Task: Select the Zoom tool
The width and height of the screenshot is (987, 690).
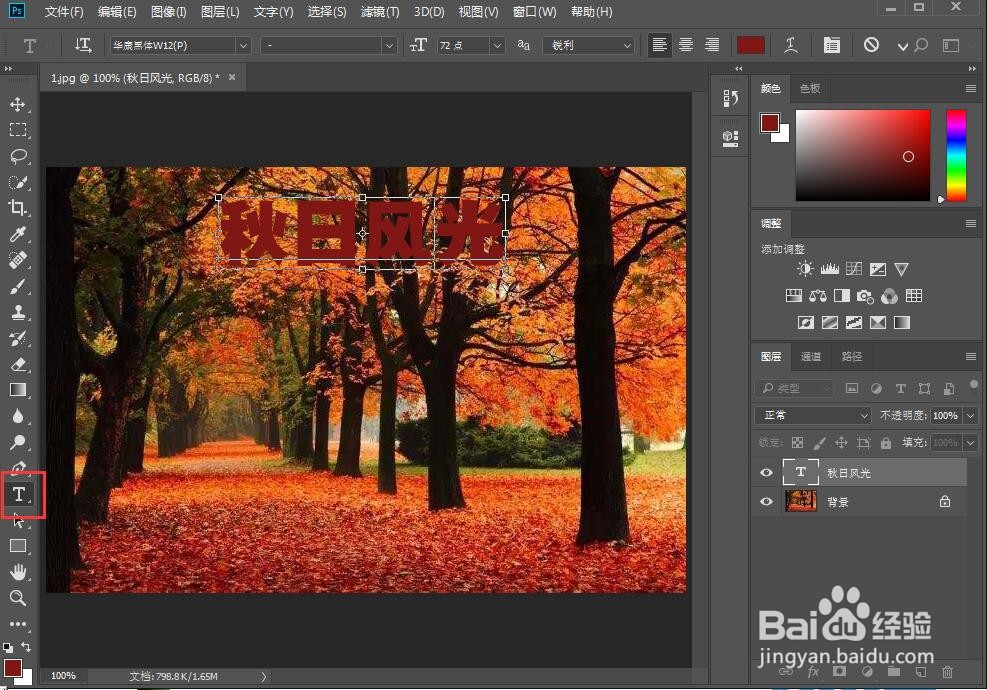Action: 18,597
